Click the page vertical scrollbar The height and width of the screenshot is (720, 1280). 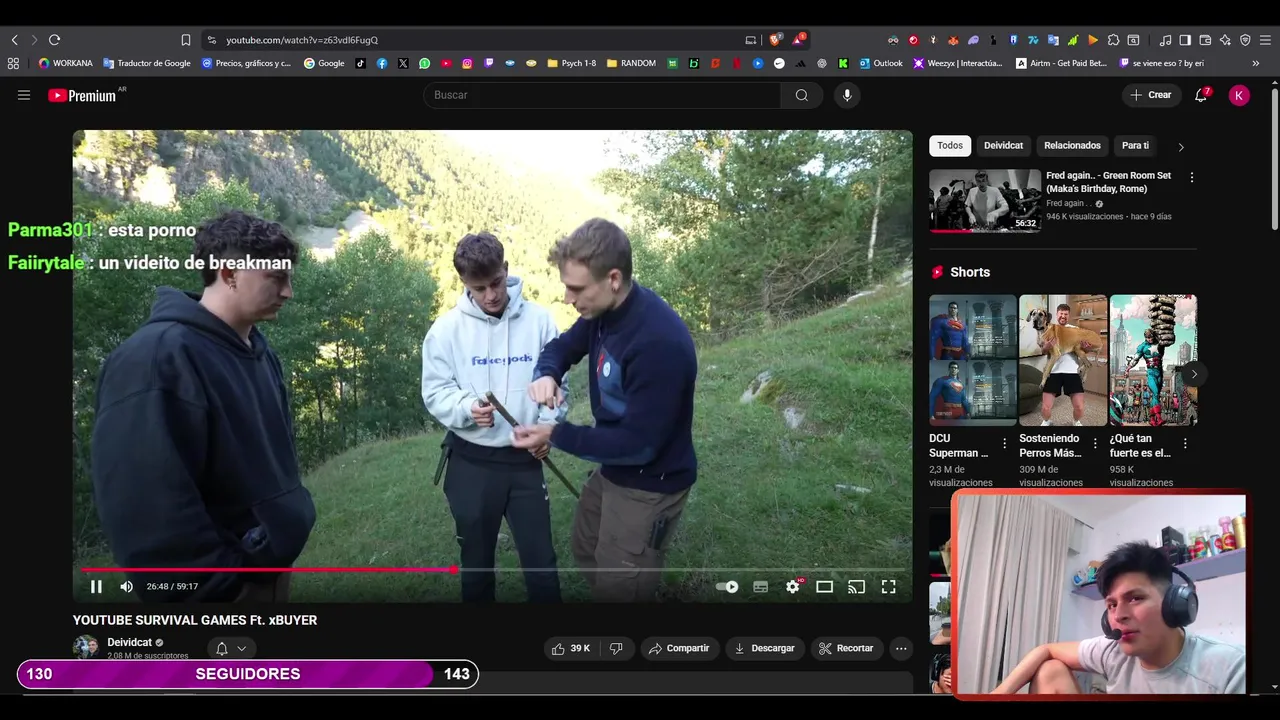1274,160
